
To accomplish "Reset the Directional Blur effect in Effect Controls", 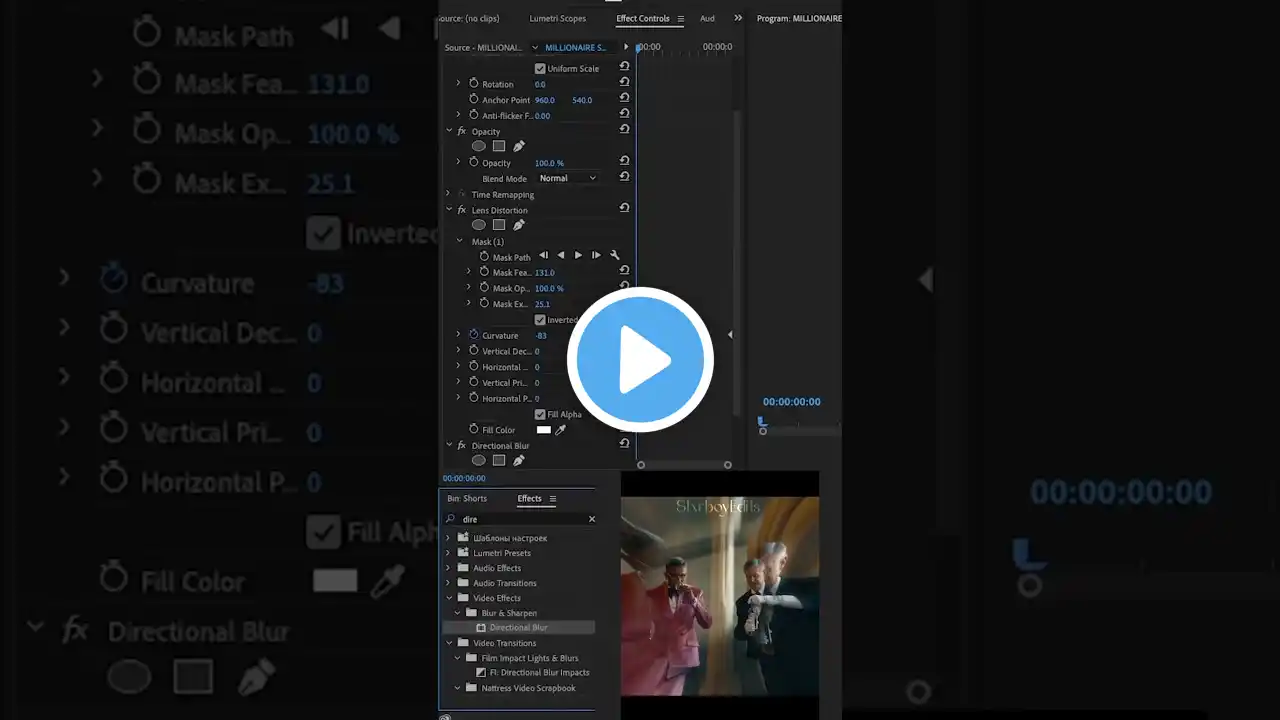I will (624, 444).
